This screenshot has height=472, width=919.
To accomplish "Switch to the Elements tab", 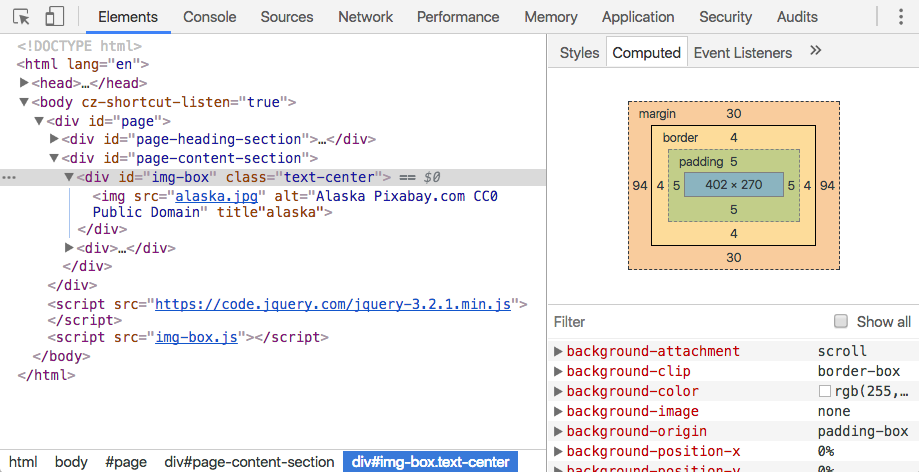I will click(x=128, y=17).
